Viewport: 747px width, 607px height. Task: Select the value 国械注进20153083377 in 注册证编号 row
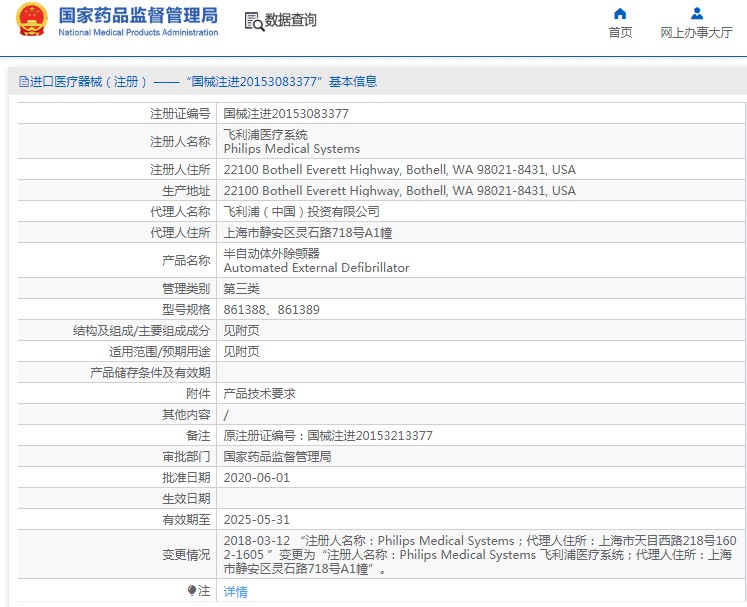[286, 113]
